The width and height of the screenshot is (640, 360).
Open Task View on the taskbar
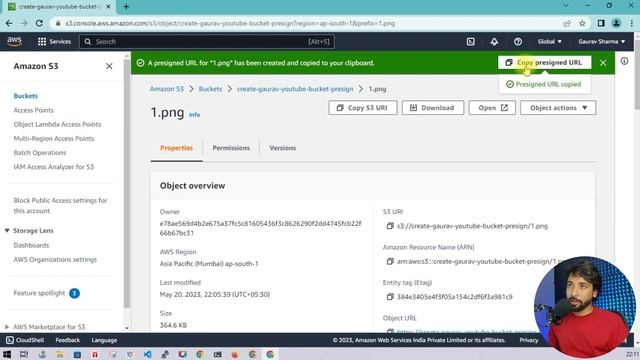tap(24, 354)
